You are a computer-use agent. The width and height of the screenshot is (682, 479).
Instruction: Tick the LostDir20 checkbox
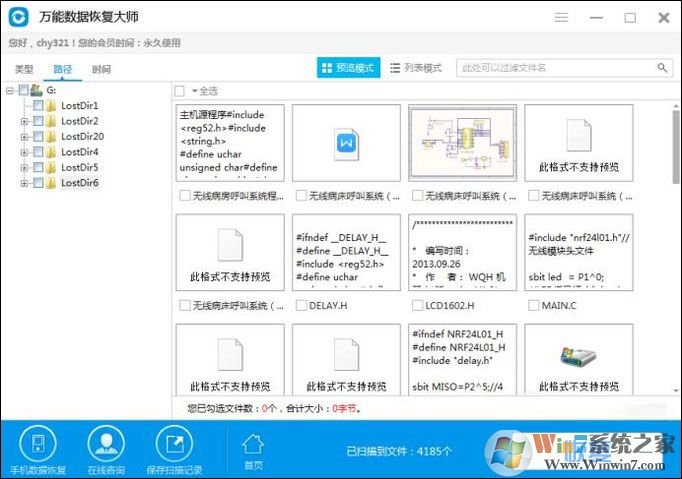coord(38,136)
